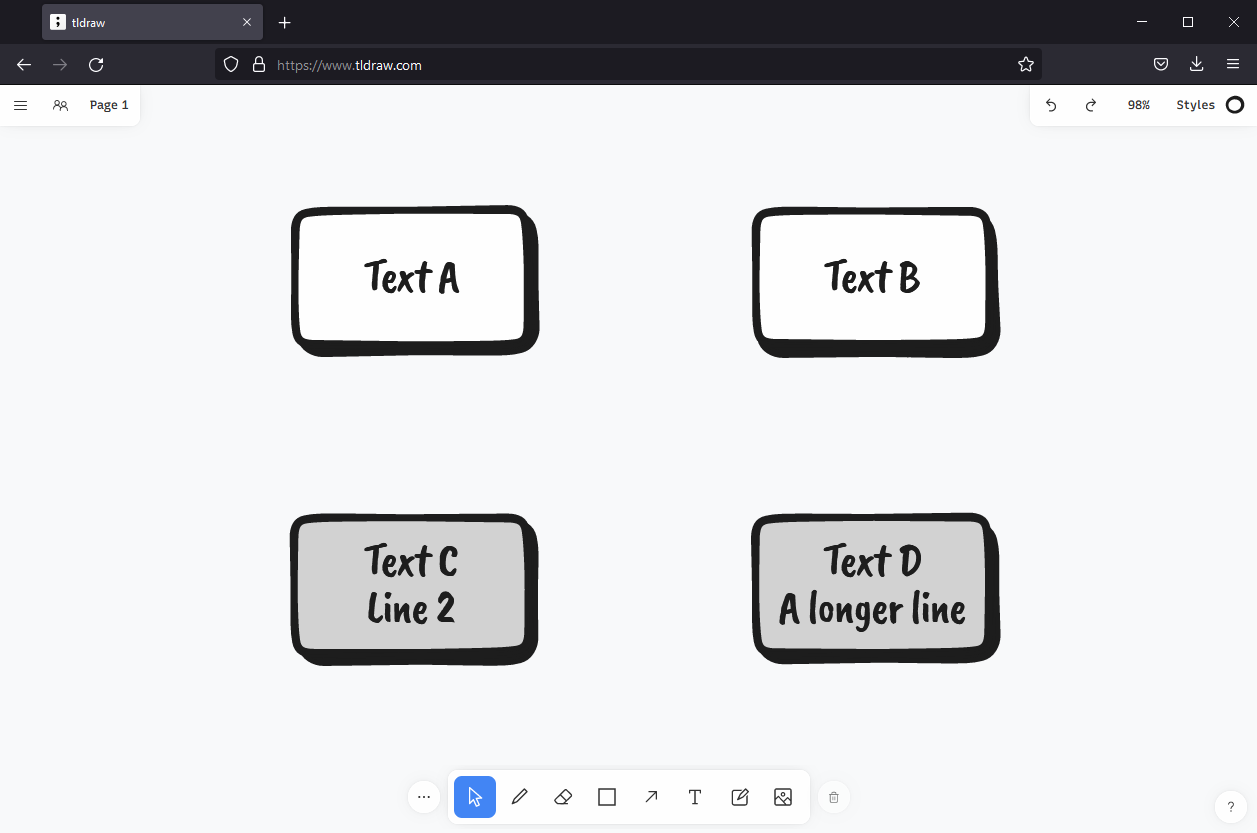Choose the Rectangle tool
The width and height of the screenshot is (1257, 833).
pyautogui.click(x=606, y=797)
